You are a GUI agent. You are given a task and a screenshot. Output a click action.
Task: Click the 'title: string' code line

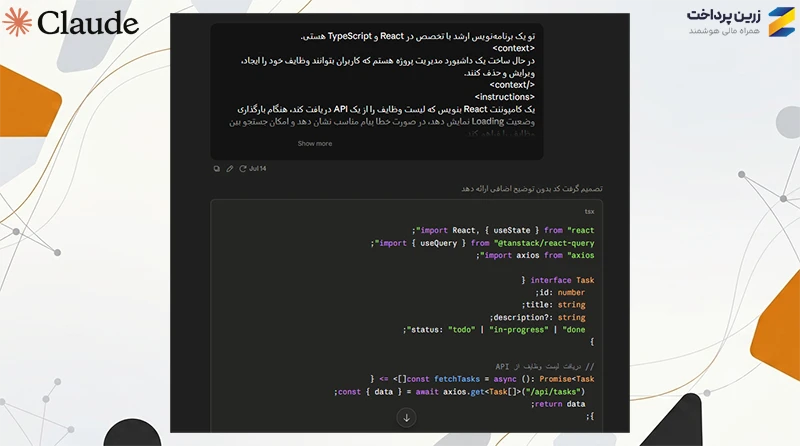553,305
